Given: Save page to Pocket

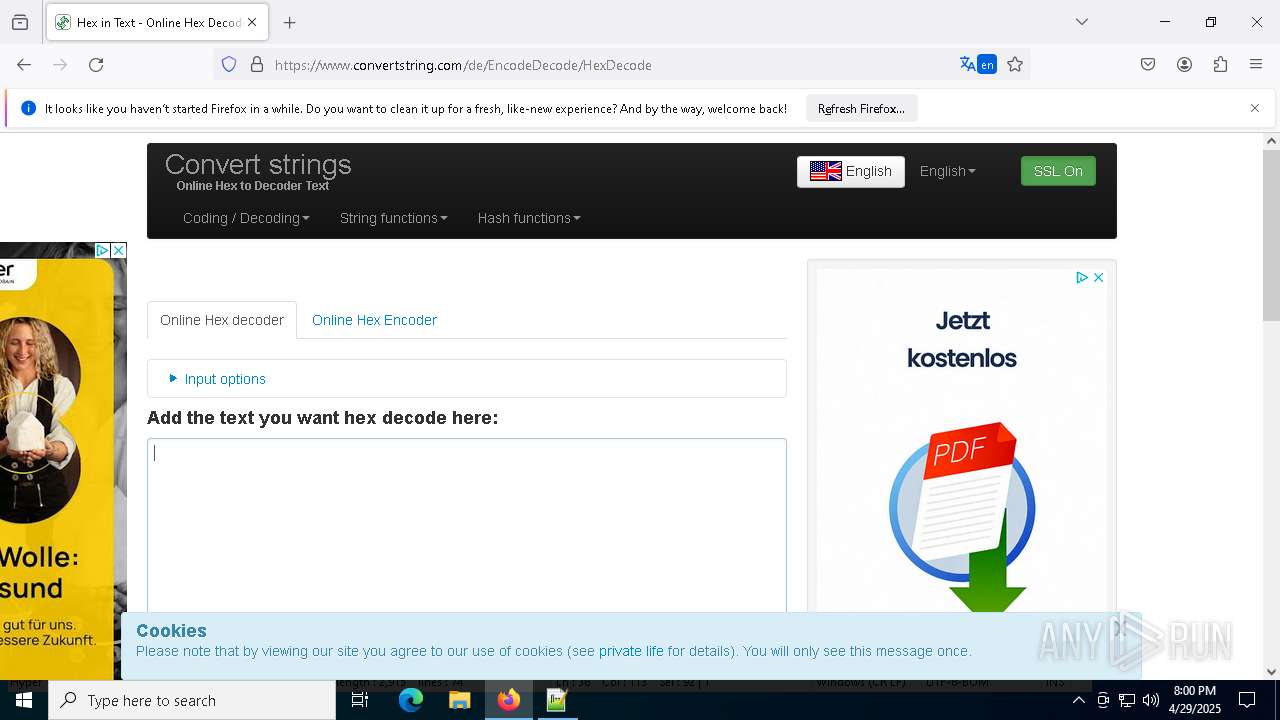Looking at the screenshot, I should pyautogui.click(x=1148, y=65).
